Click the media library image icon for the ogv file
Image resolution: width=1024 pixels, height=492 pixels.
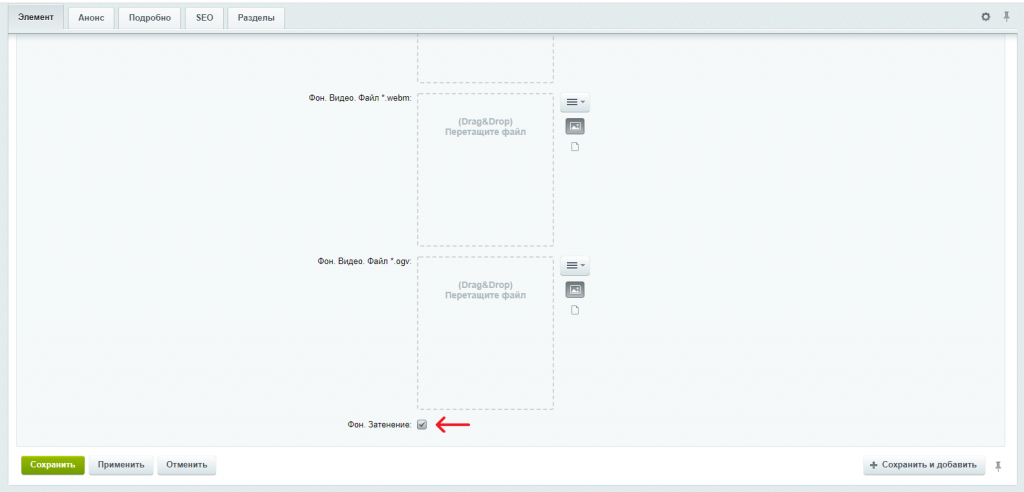pos(575,290)
